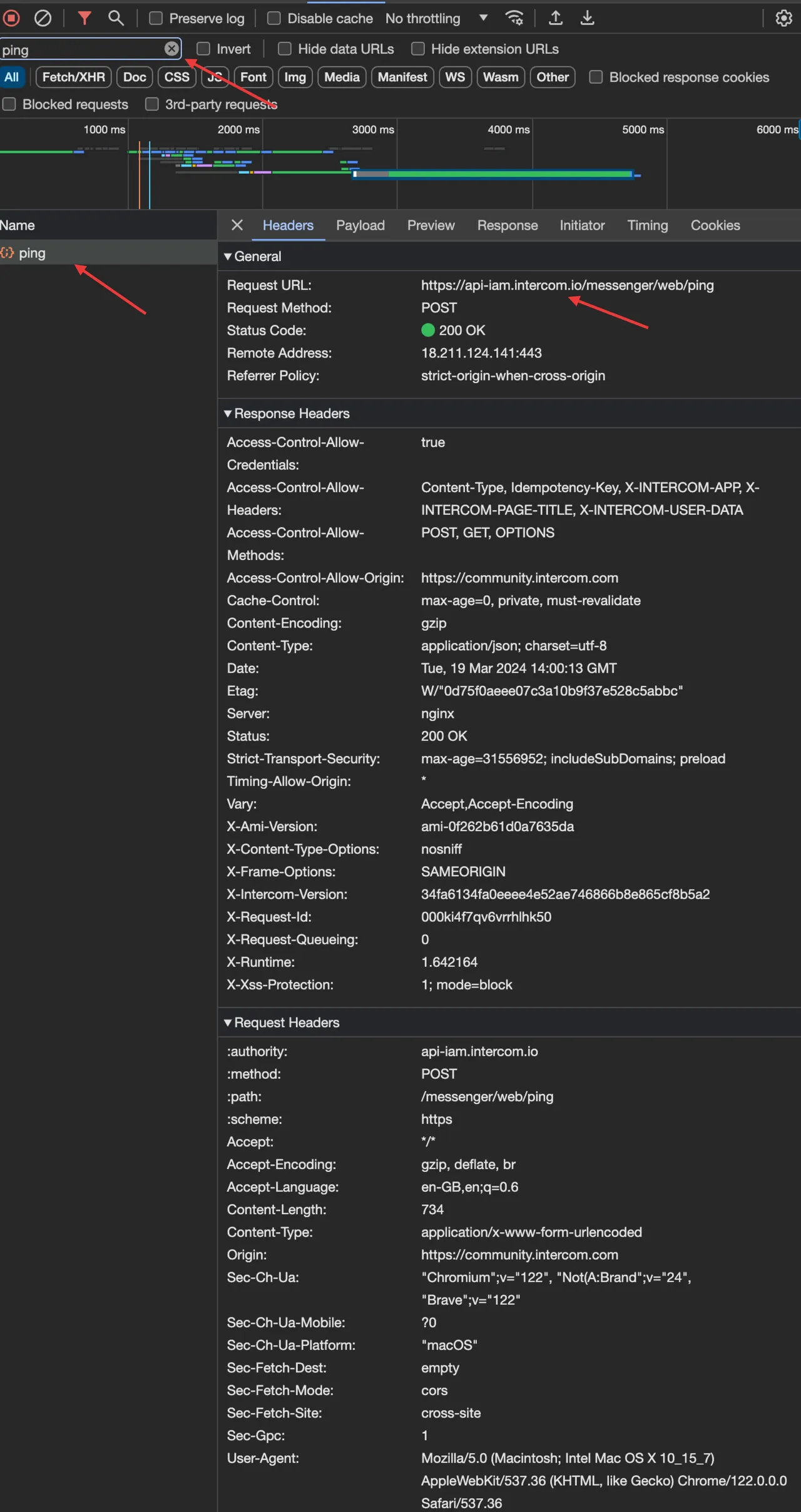Image resolution: width=801 pixels, height=1512 pixels.
Task: Click the X-Ami-Version value
Action: [x=497, y=827]
